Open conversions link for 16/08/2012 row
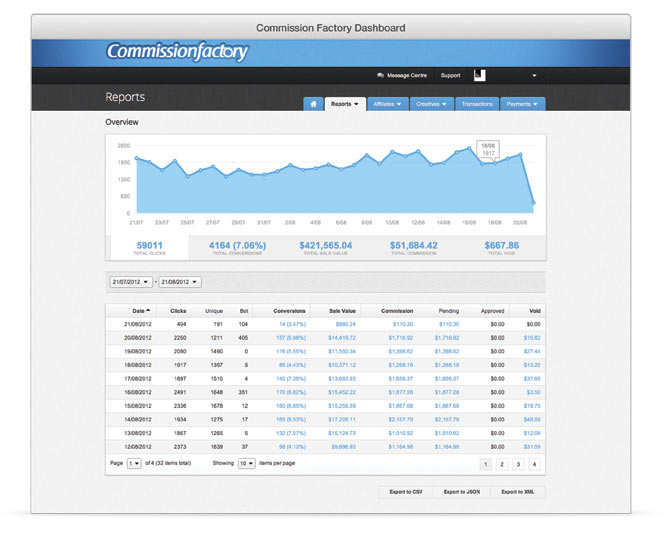Image resolution: width=666 pixels, height=536 pixels. (291, 392)
